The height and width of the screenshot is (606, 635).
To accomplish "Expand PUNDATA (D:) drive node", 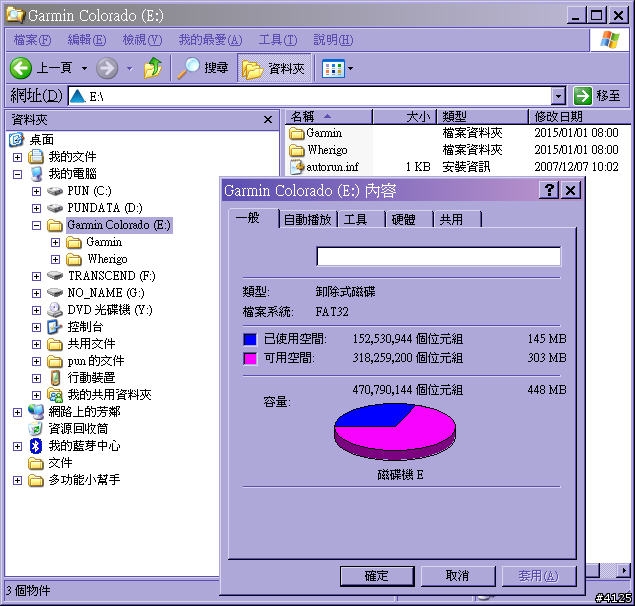I will pyautogui.click(x=36, y=208).
